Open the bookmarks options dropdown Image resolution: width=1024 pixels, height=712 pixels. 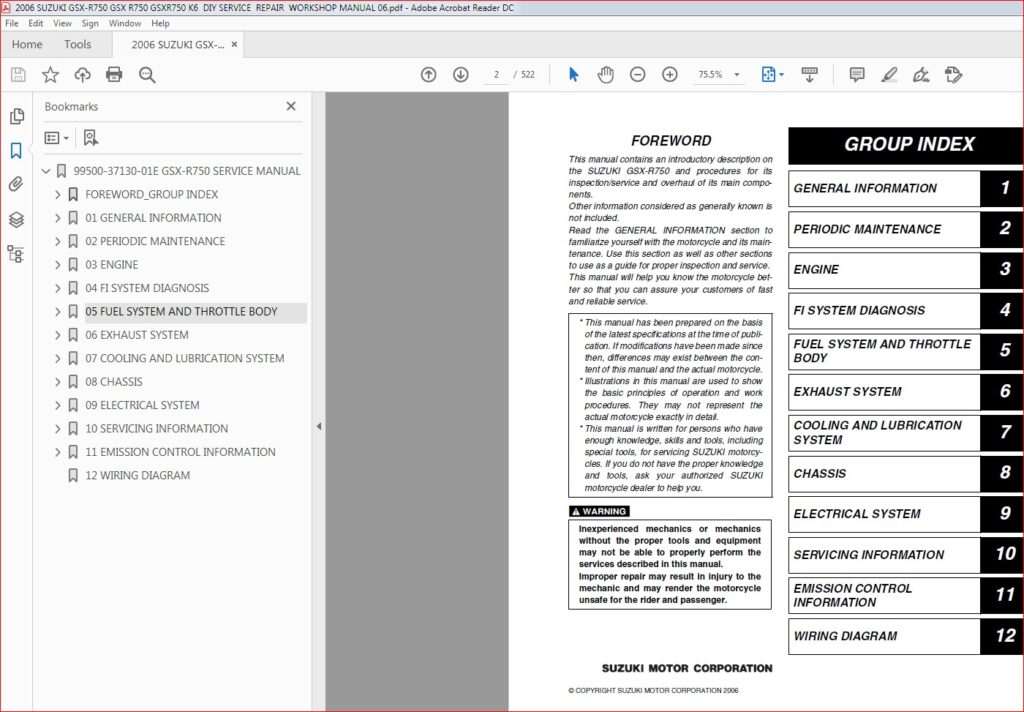point(56,138)
